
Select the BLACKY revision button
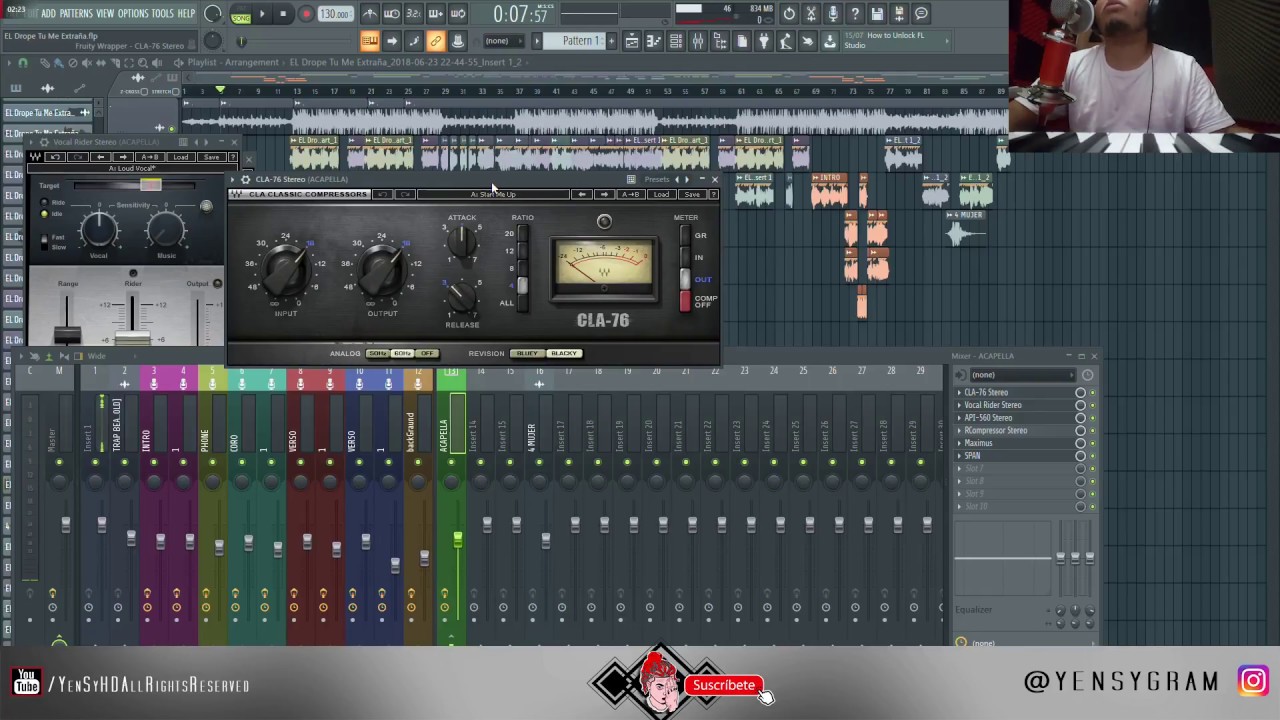(x=564, y=353)
